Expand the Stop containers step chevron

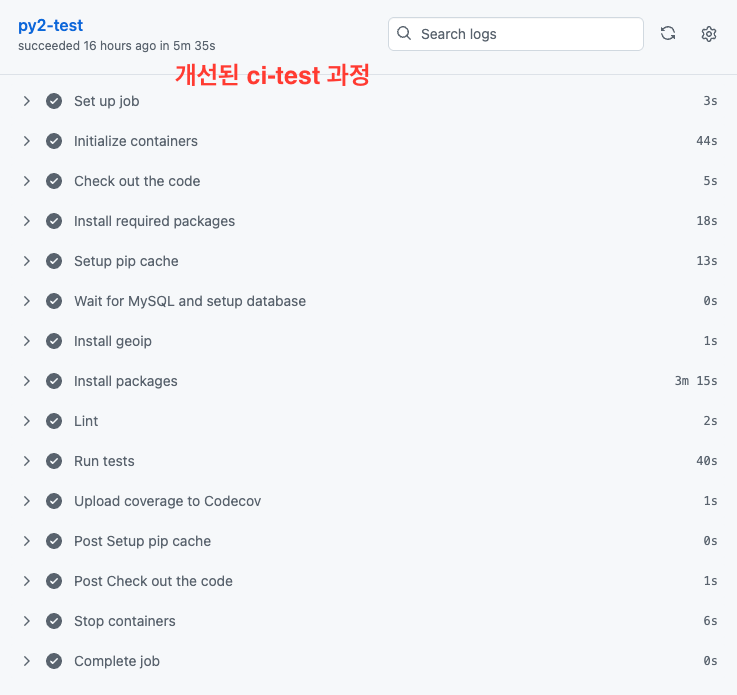[x=27, y=621]
